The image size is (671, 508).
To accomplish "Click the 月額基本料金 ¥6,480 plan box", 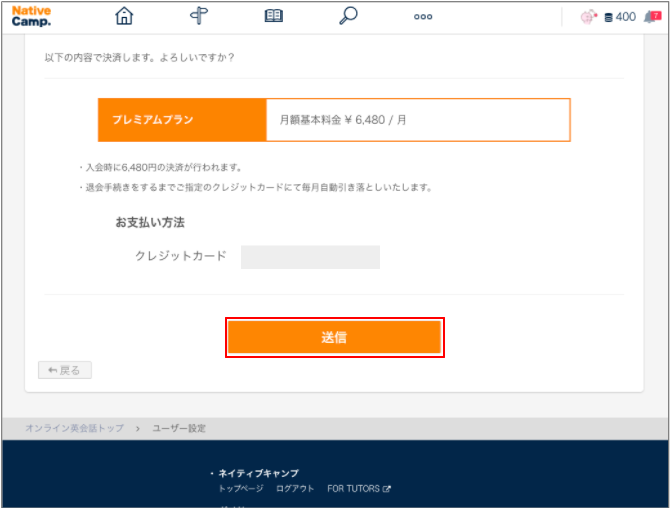I will (418, 120).
